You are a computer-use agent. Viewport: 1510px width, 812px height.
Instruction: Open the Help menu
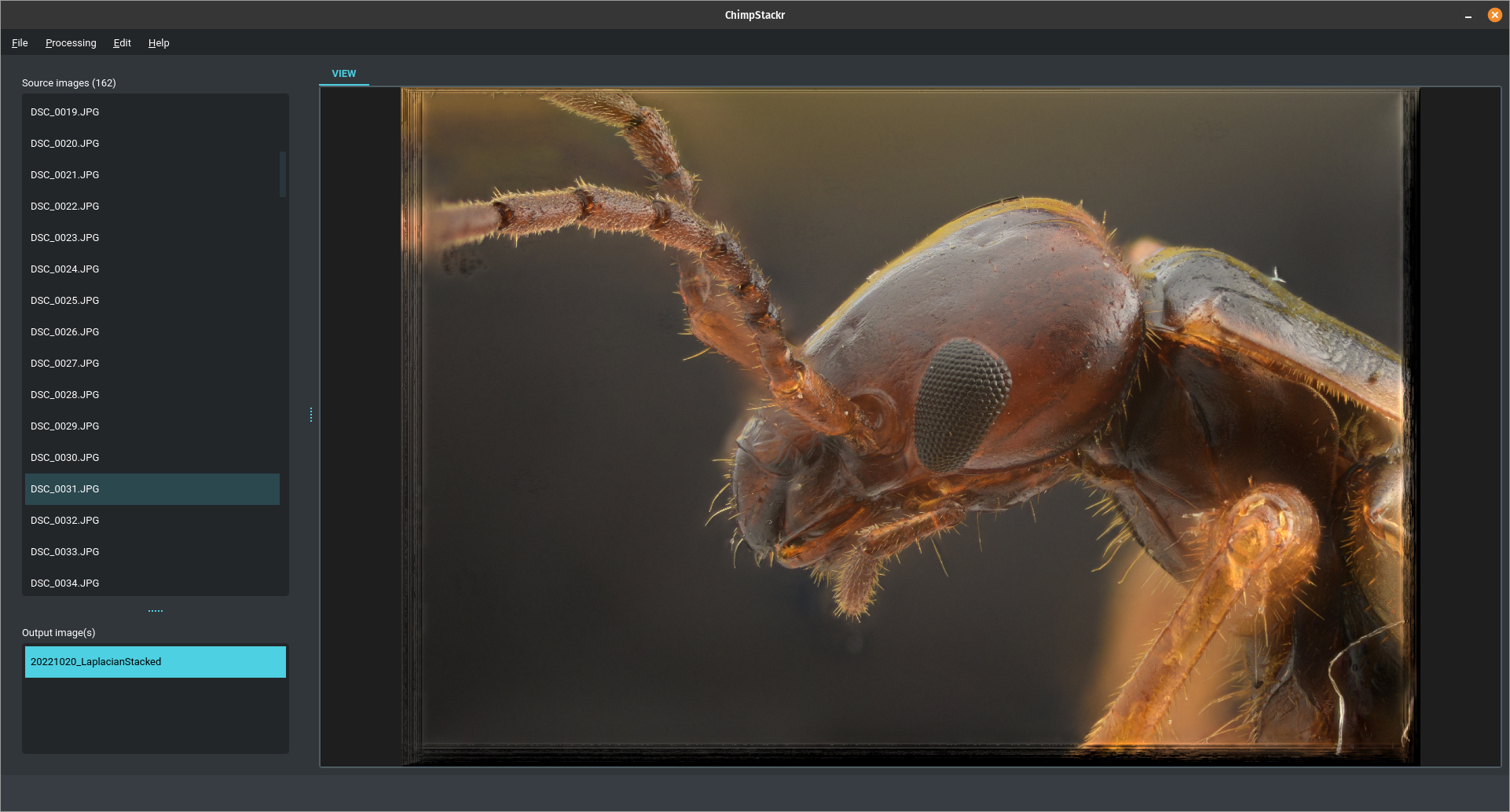(x=159, y=43)
